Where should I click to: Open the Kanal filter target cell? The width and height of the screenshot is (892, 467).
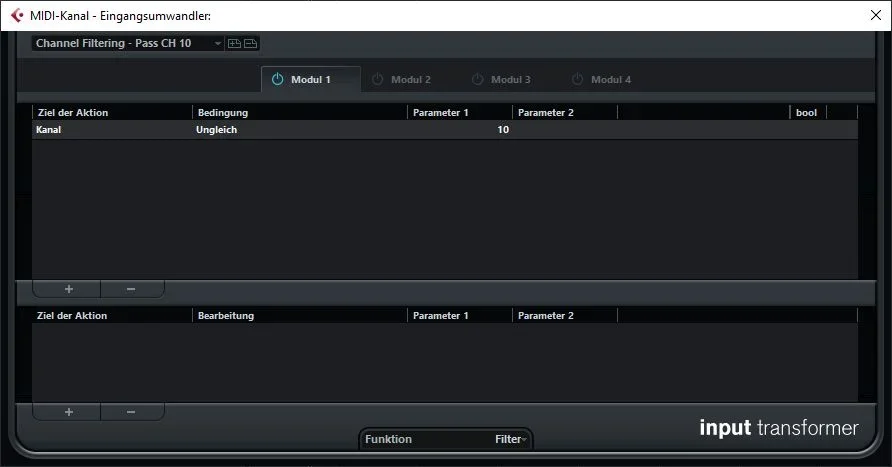[x=112, y=130]
